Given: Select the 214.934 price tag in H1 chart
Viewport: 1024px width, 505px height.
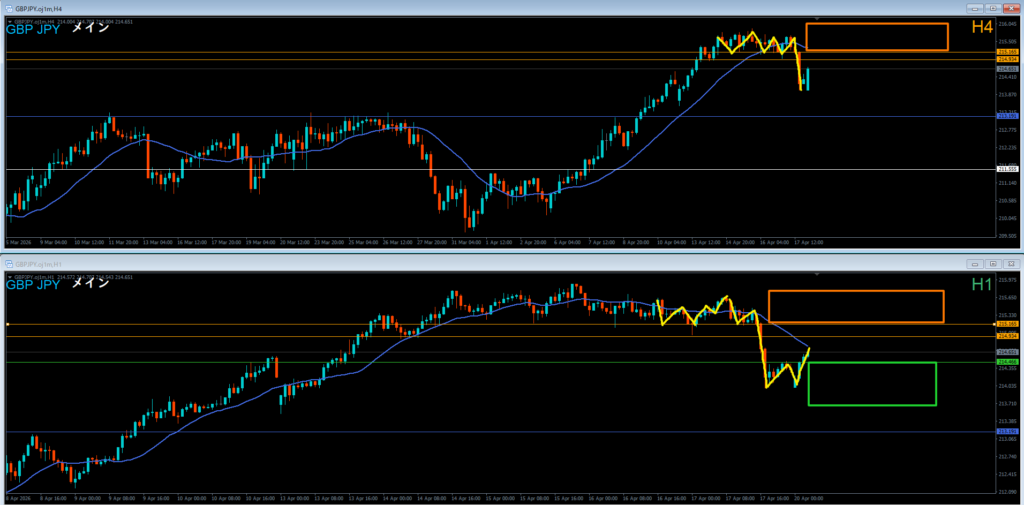Looking at the screenshot, I should click(x=1006, y=336).
